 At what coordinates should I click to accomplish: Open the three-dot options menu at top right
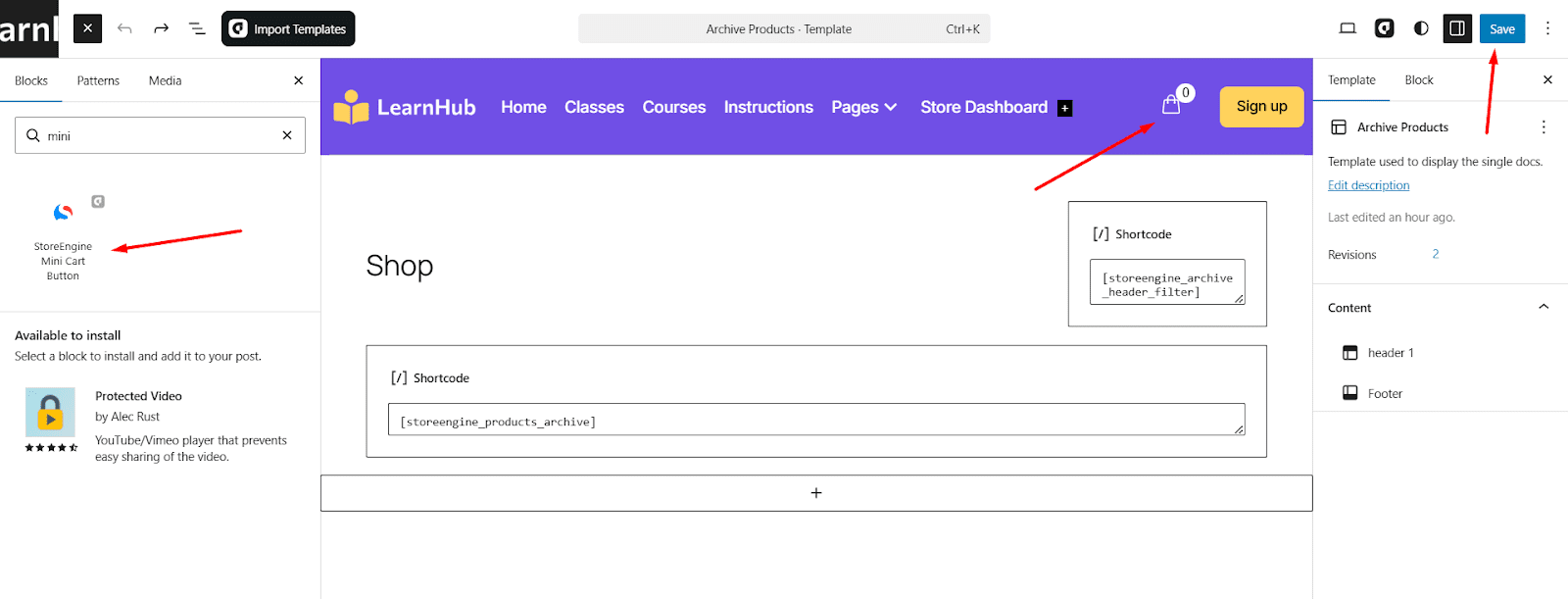point(1547,28)
